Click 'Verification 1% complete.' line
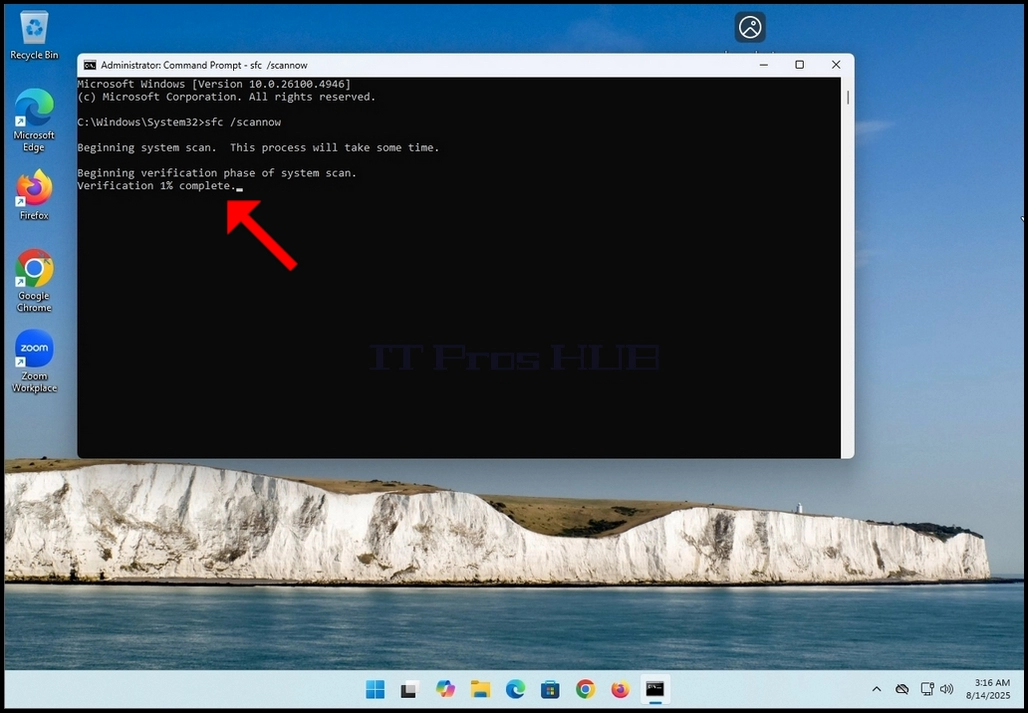 156,186
